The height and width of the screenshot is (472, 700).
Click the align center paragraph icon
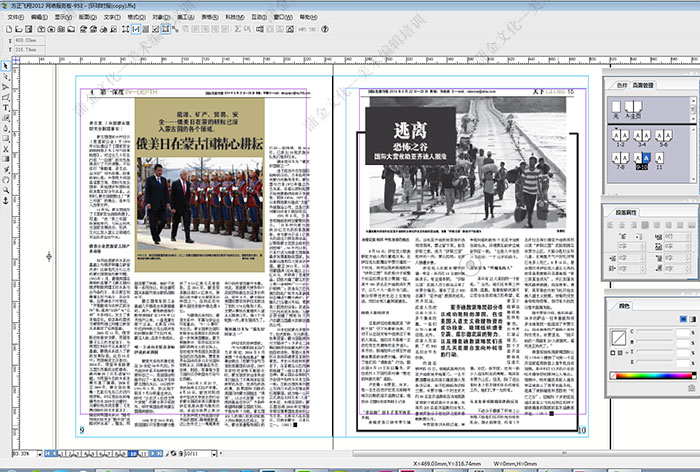pyautogui.click(x=622, y=225)
